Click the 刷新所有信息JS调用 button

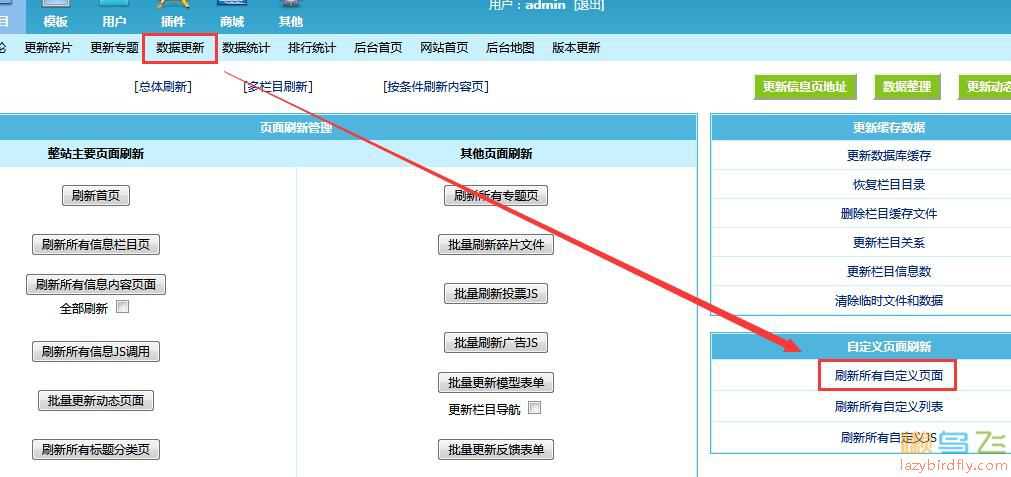[96, 351]
